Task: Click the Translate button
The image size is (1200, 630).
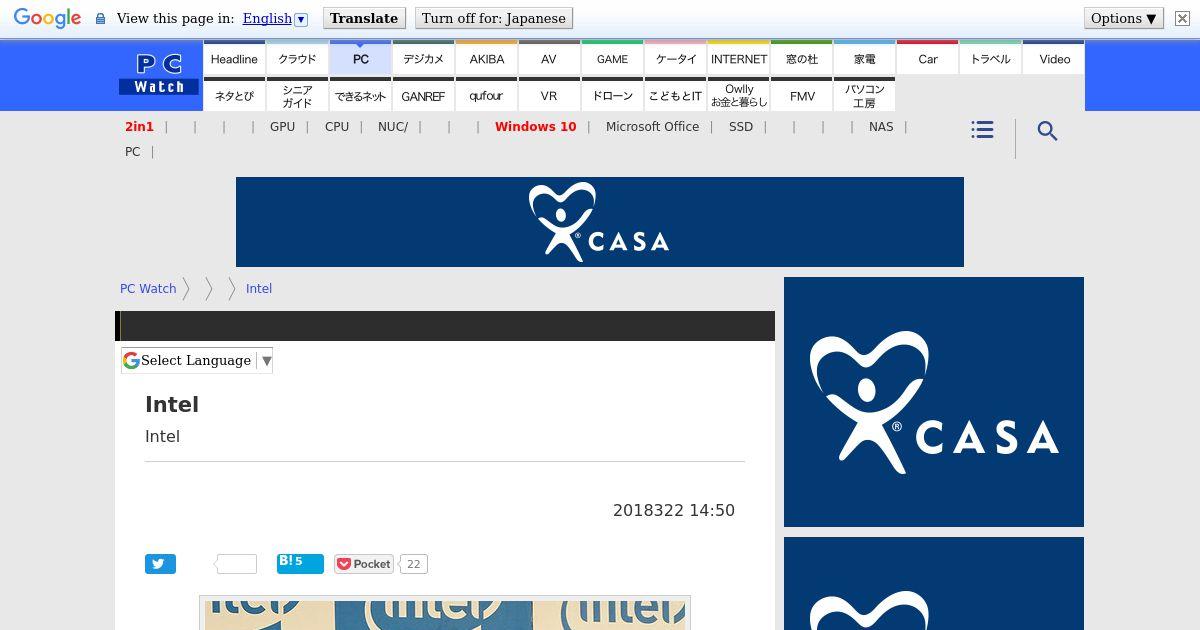Action: coord(364,18)
